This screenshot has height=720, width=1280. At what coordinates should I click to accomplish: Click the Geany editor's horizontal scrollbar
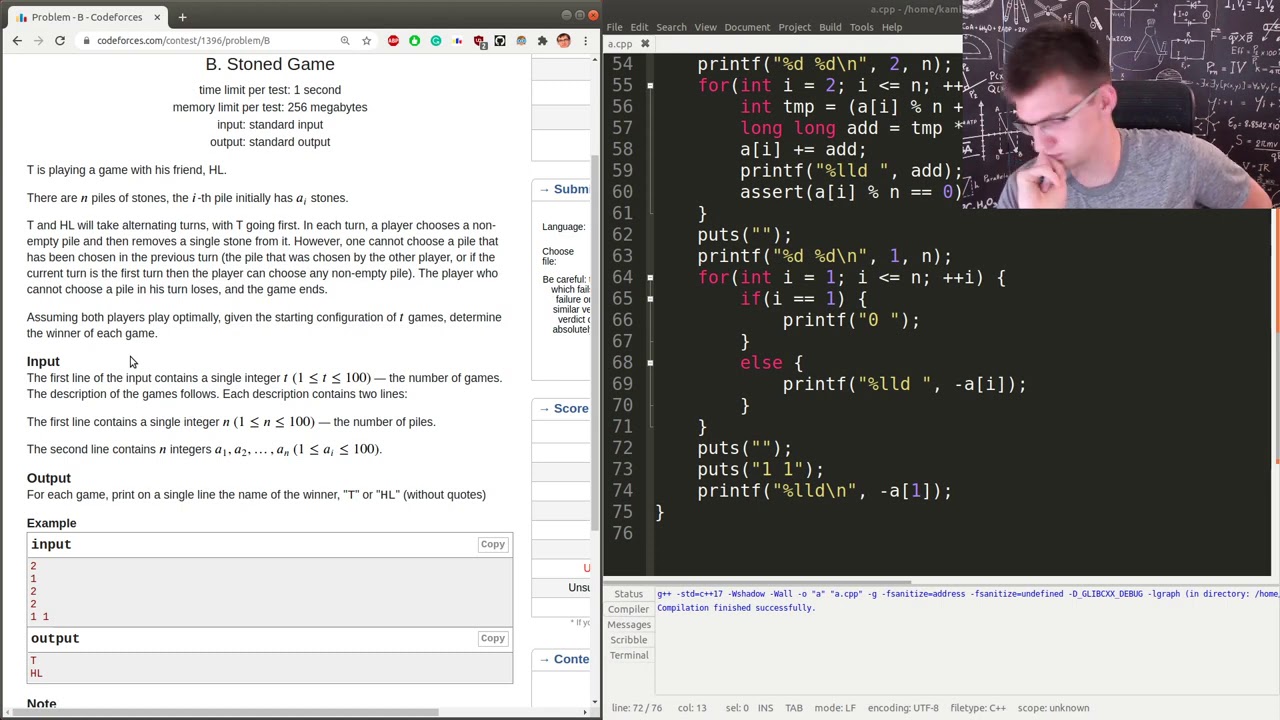[x=758, y=581]
